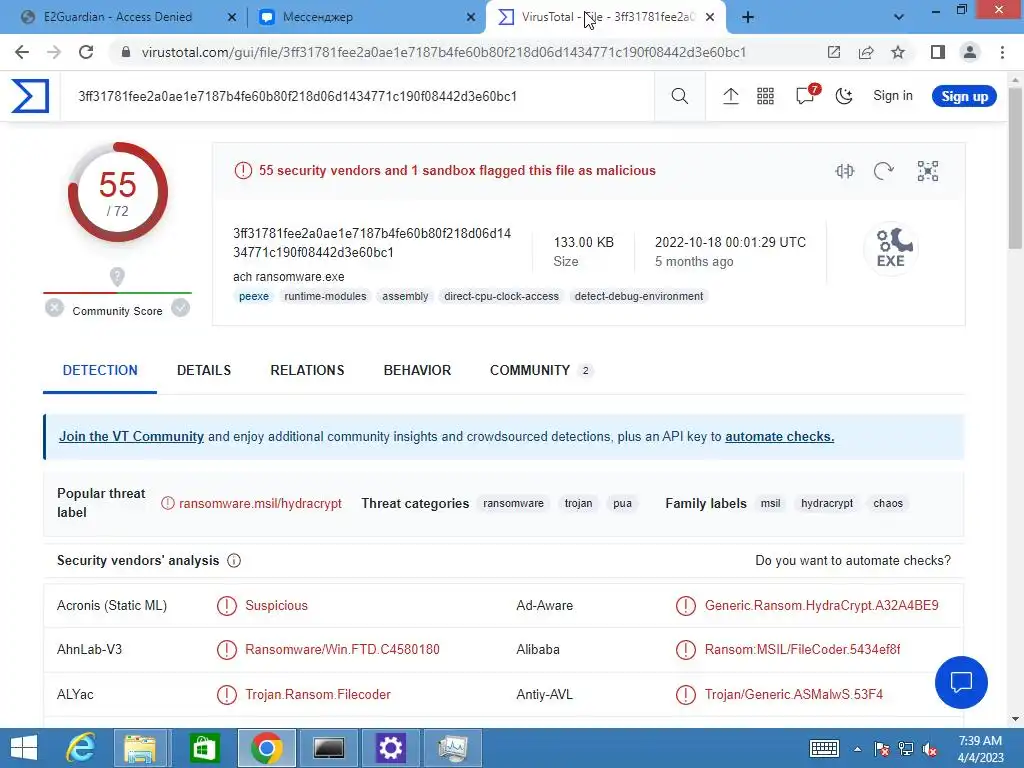This screenshot has width=1024, height=768.
Task: Open the graph view icon
Action: point(927,171)
